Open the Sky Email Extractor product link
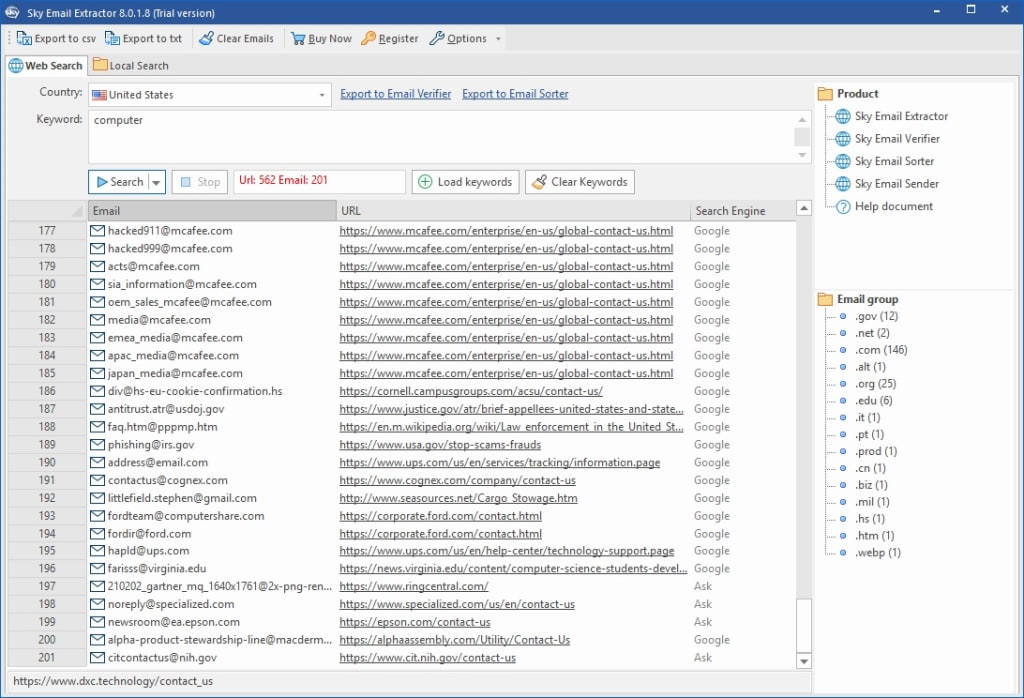 click(x=901, y=116)
